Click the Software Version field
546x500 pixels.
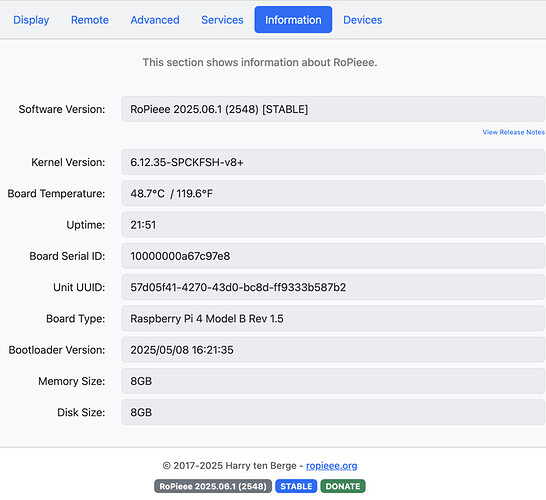333,109
